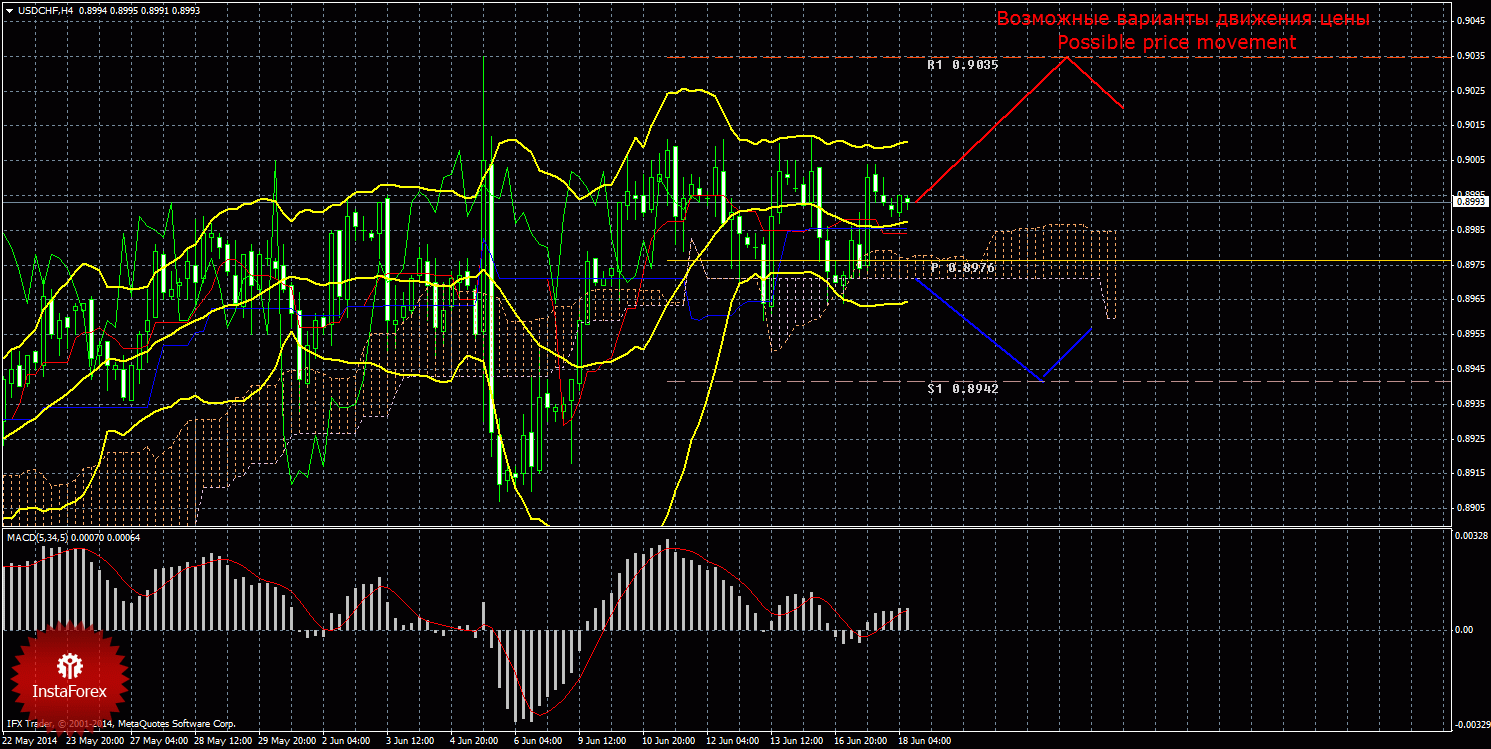Select the 22 May 2014 date label

[29, 742]
